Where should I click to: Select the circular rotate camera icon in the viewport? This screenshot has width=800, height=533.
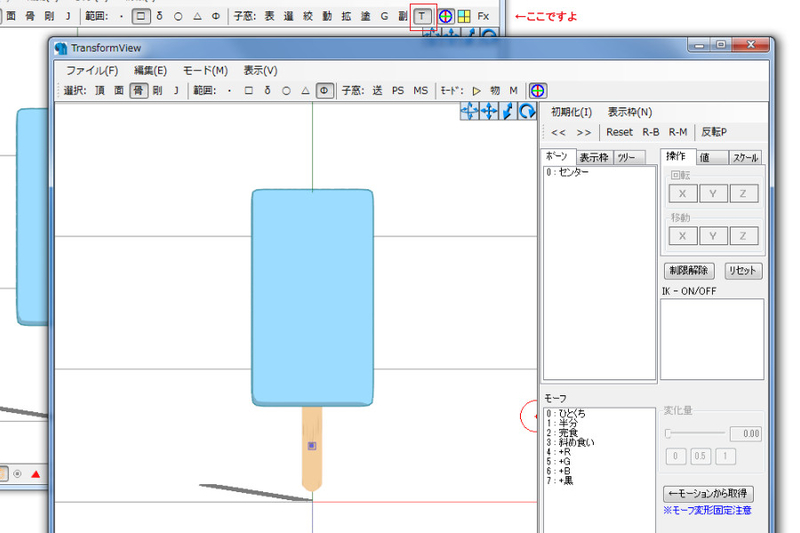pyautogui.click(x=527, y=111)
